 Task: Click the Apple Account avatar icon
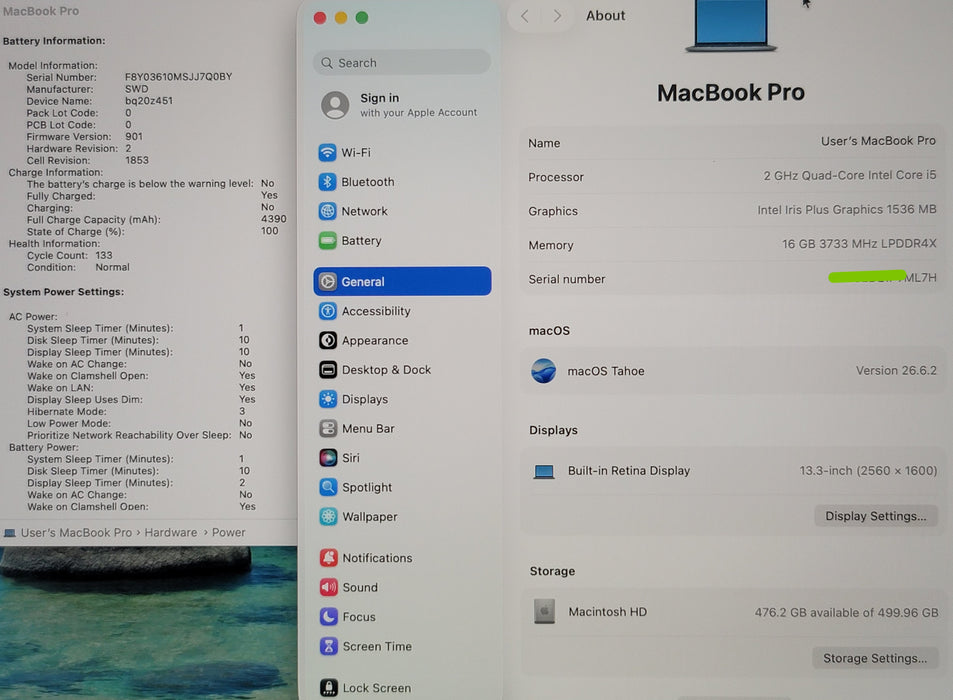coord(335,105)
